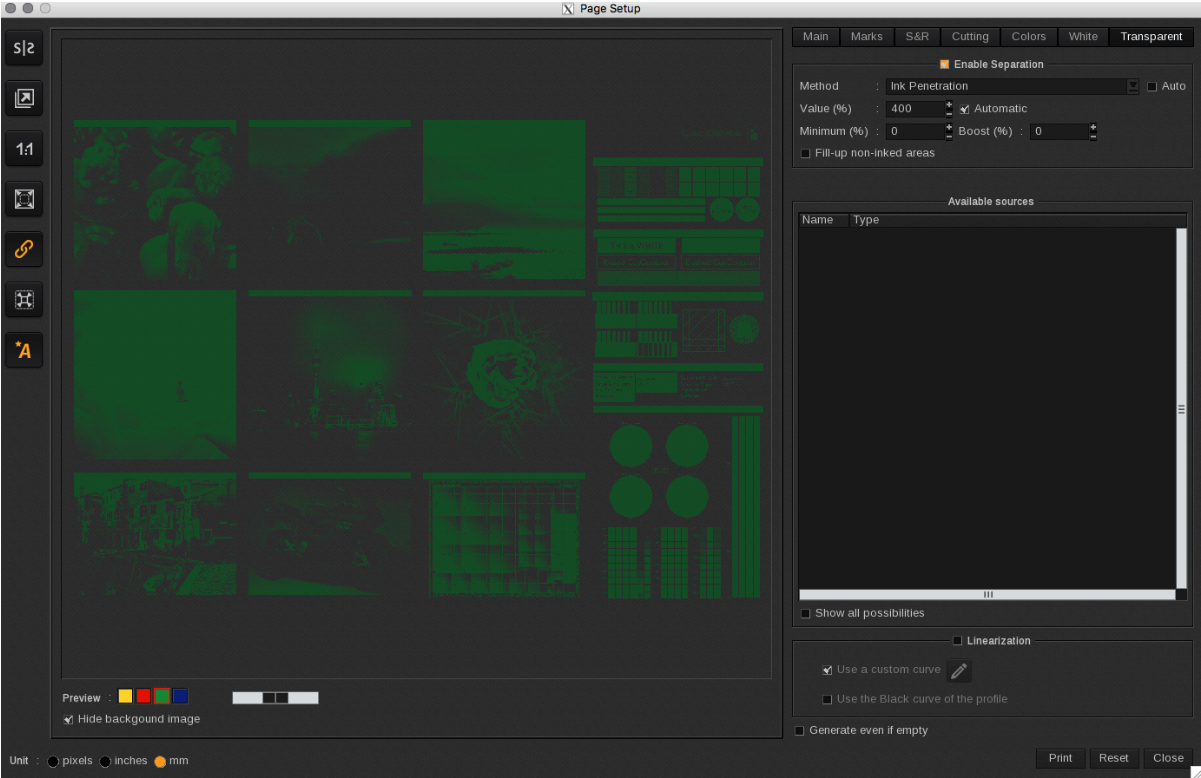Image resolution: width=1201 pixels, height=778 pixels.
Task: Click the dashed-frame fit selection icon
Action: point(24,299)
